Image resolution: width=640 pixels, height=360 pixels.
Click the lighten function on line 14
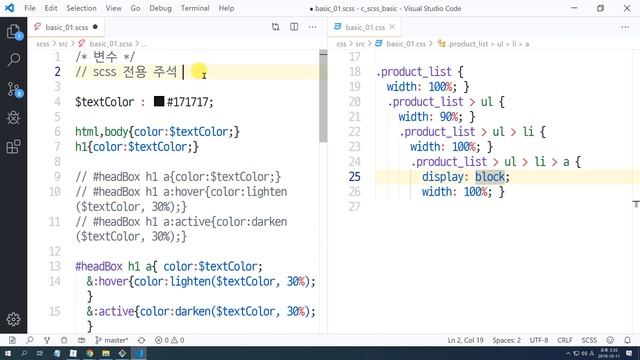(191, 281)
